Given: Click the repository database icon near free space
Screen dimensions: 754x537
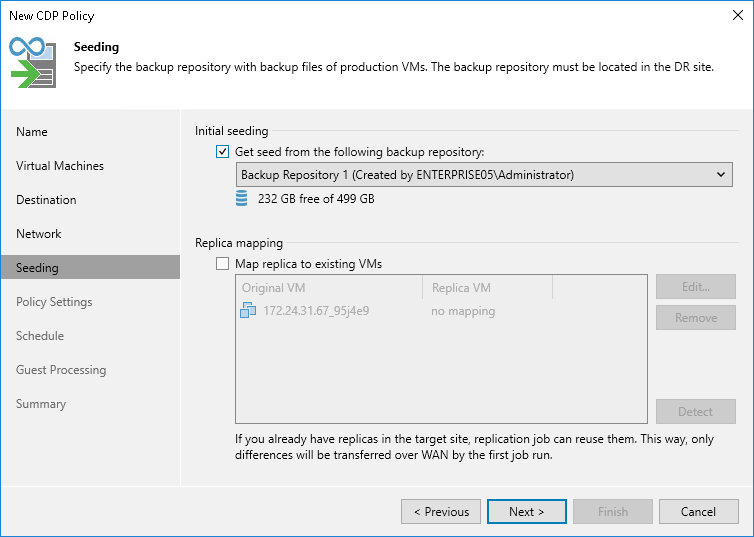Looking at the screenshot, I should [x=241, y=198].
